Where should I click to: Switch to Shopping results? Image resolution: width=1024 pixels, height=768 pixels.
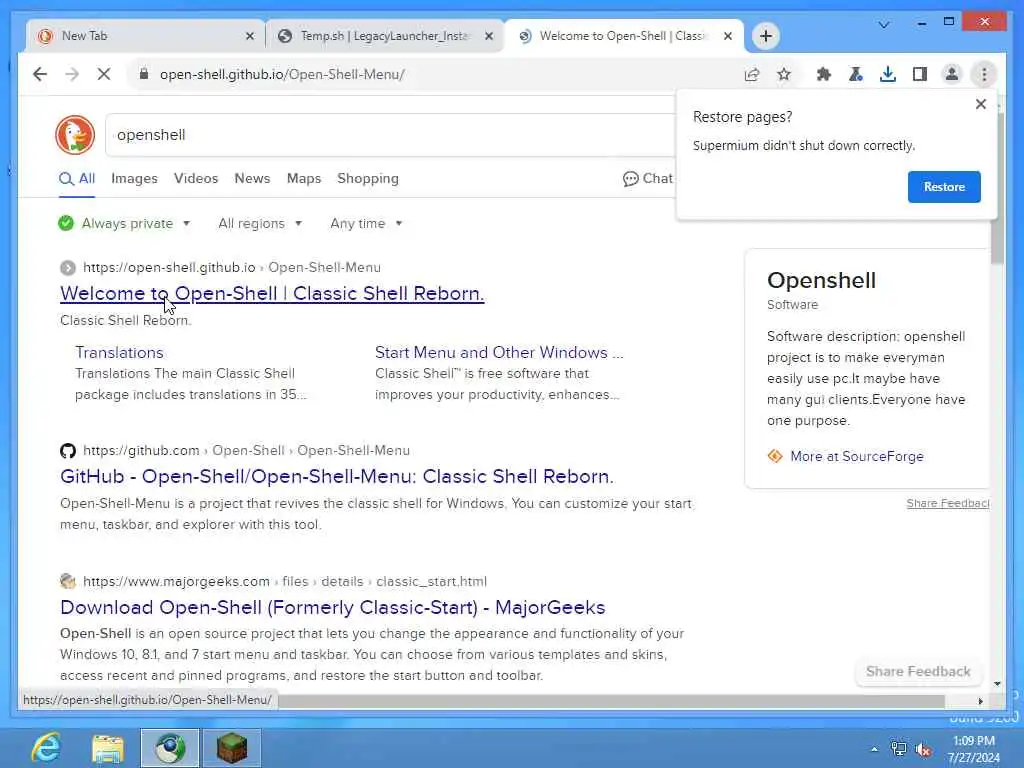click(368, 179)
